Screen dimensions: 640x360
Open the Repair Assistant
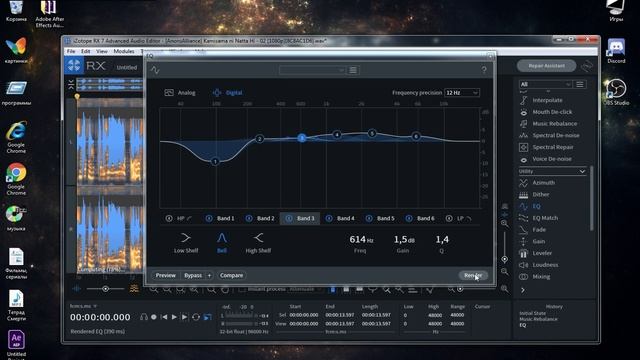coord(547,66)
